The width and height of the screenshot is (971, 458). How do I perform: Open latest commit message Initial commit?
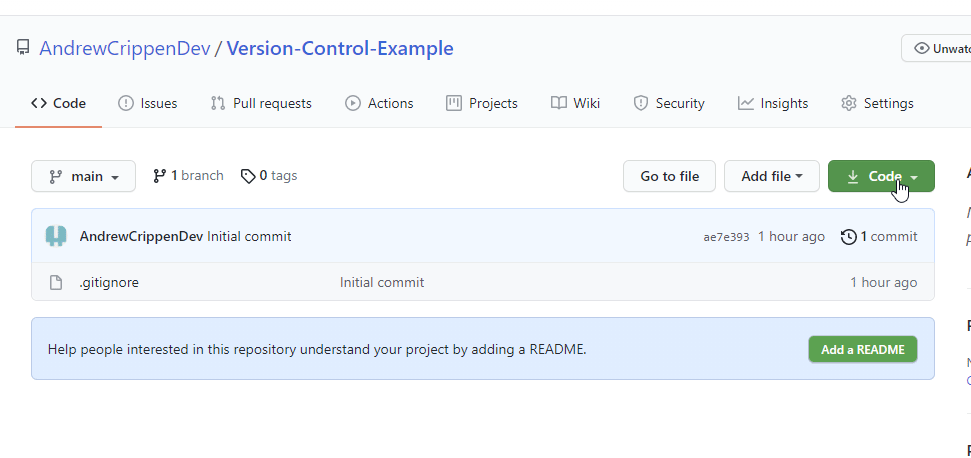coord(249,236)
